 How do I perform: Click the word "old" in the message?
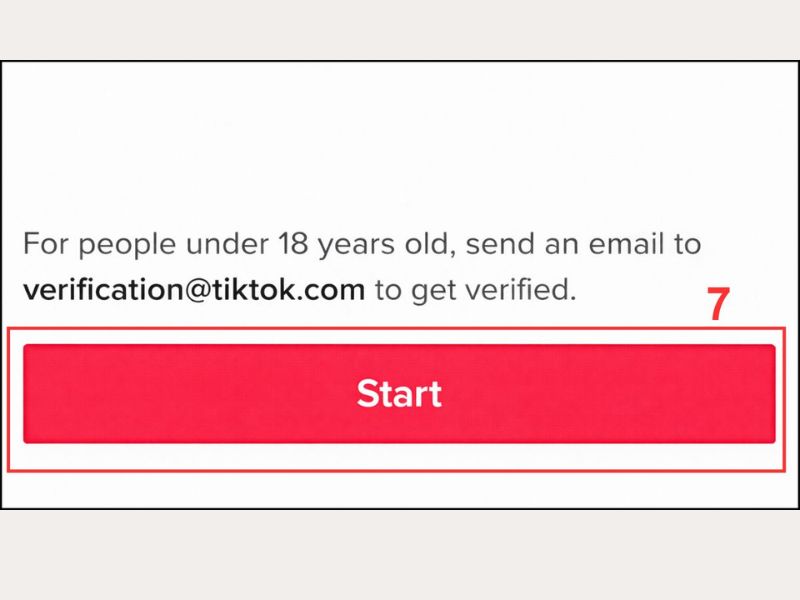(434, 244)
